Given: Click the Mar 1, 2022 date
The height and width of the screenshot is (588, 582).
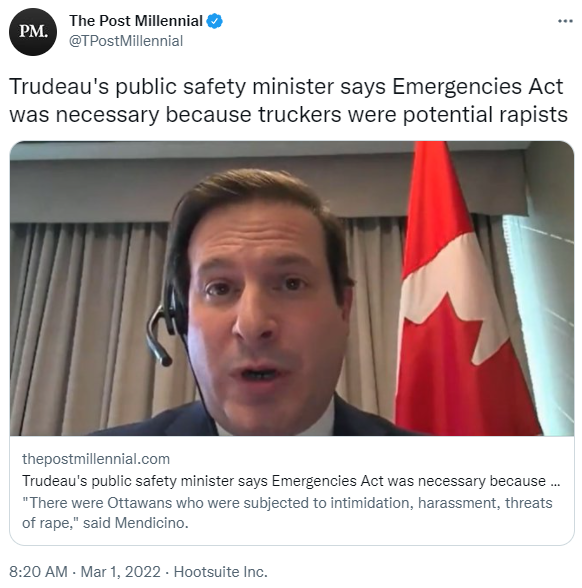Looking at the screenshot, I should coord(120,572).
